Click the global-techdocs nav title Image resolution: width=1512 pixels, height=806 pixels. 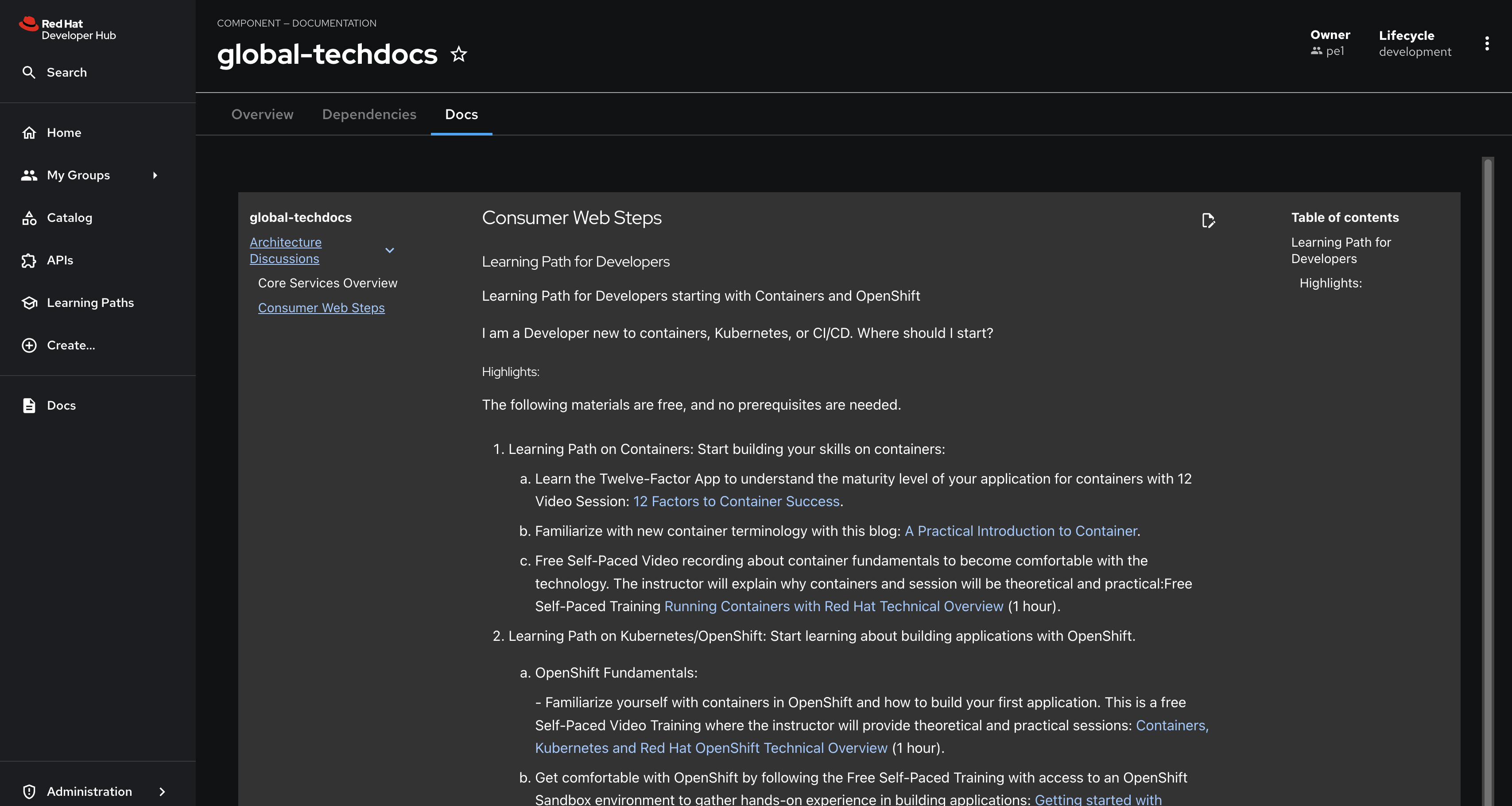(301, 218)
